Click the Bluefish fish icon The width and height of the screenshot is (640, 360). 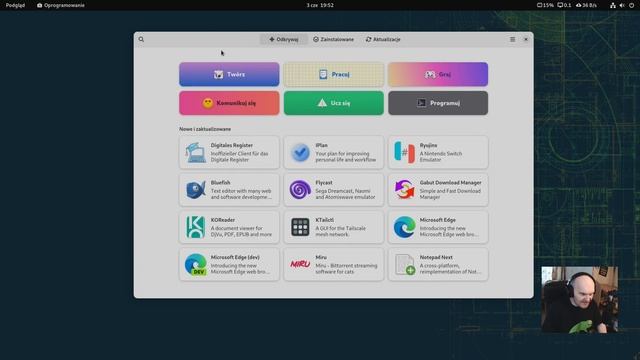(x=196, y=190)
